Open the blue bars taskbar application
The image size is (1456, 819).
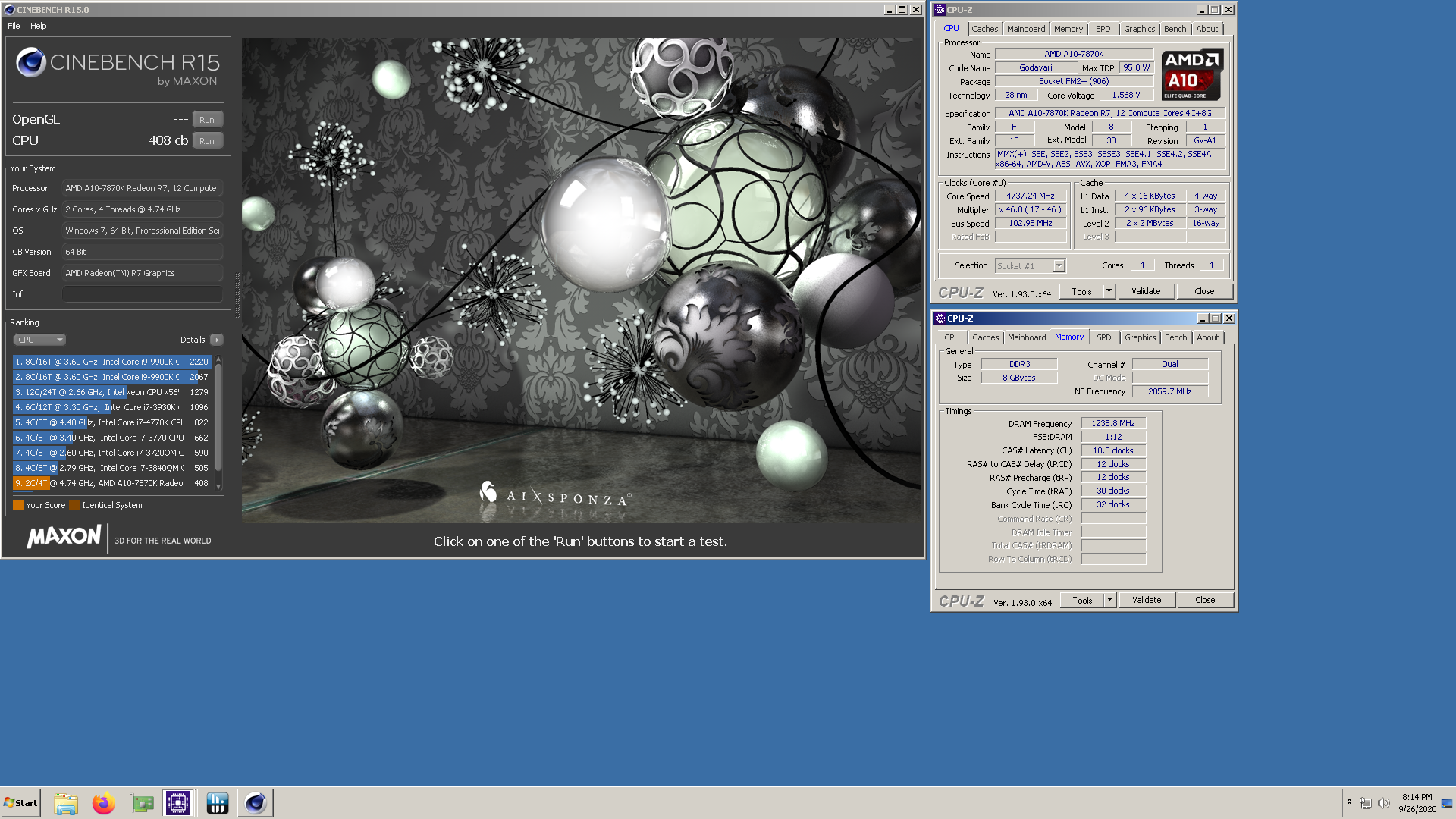[x=217, y=804]
